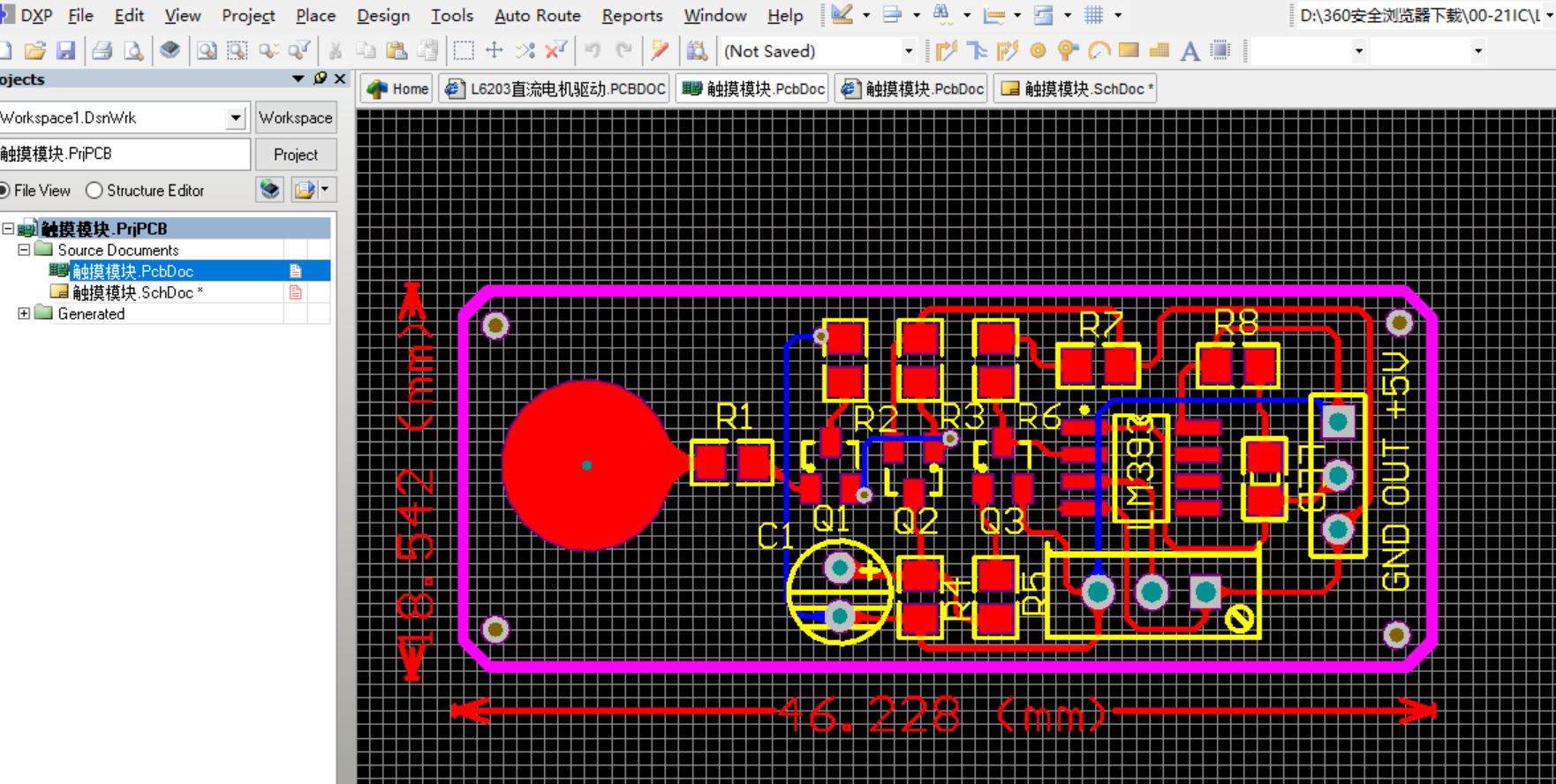Click the Save floppy disk icon
The height and width of the screenshot is (784, 1556).
pyautogui.click(x=66, y=51)
